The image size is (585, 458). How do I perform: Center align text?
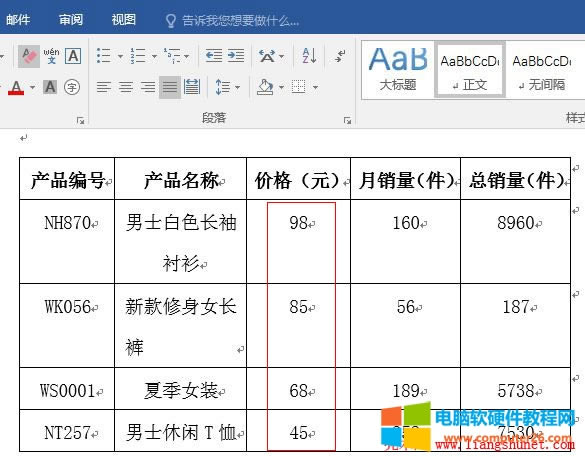tap(126, 87)
